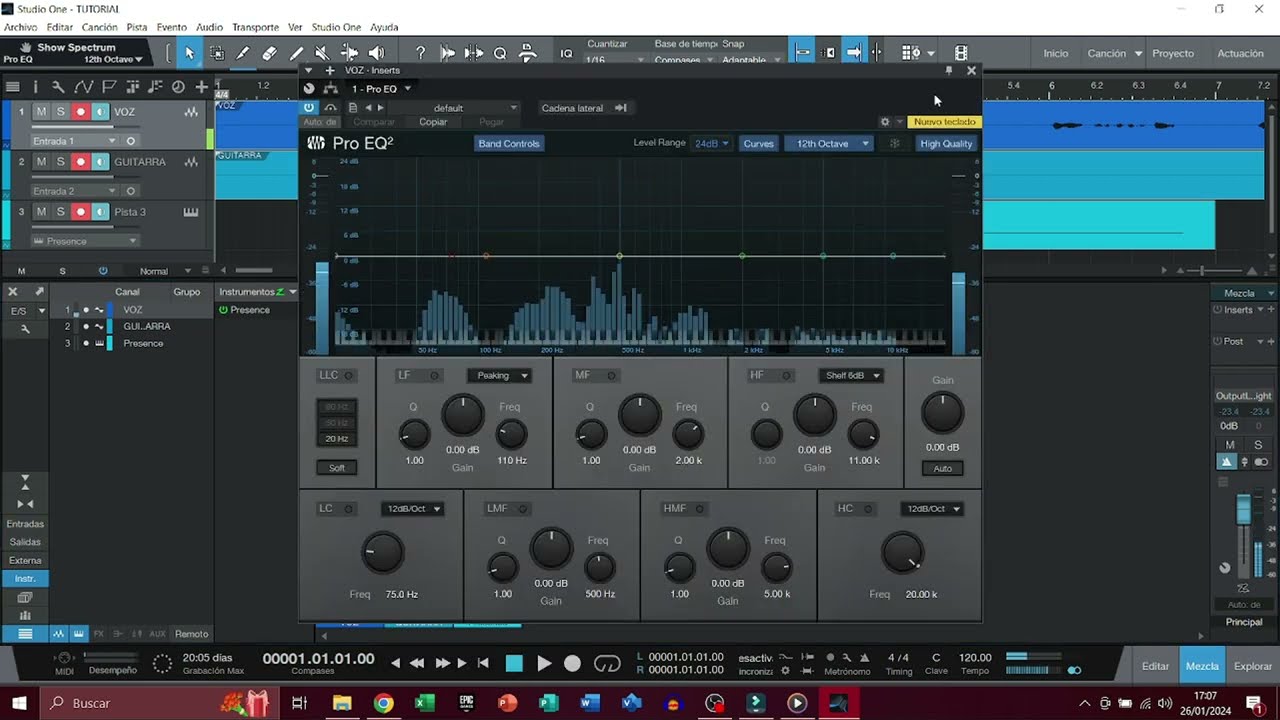Adjust the output Gain knob
Image resolution: width=1280 pixels, height=720 pixels.
click(942, 413)
